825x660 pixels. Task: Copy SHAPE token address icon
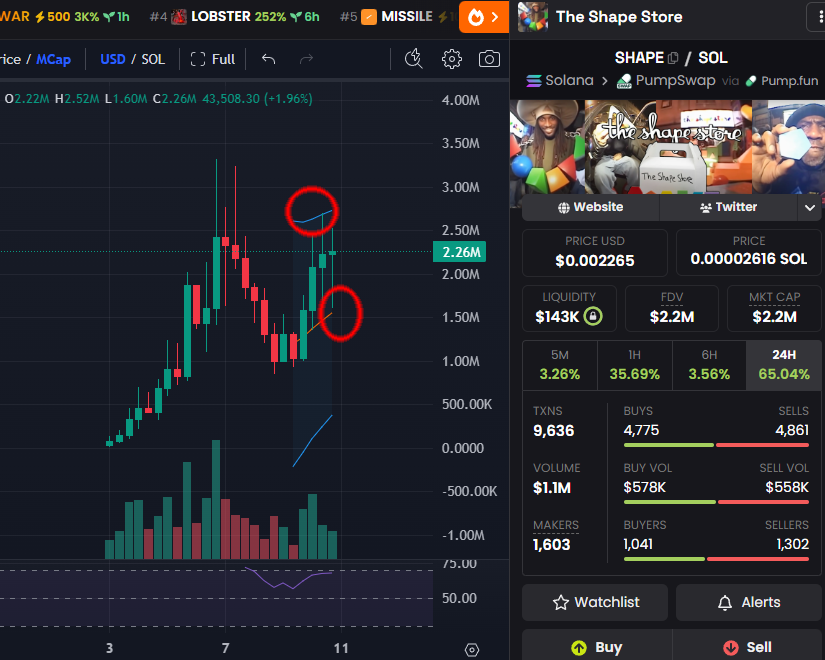tap(672, 58)
